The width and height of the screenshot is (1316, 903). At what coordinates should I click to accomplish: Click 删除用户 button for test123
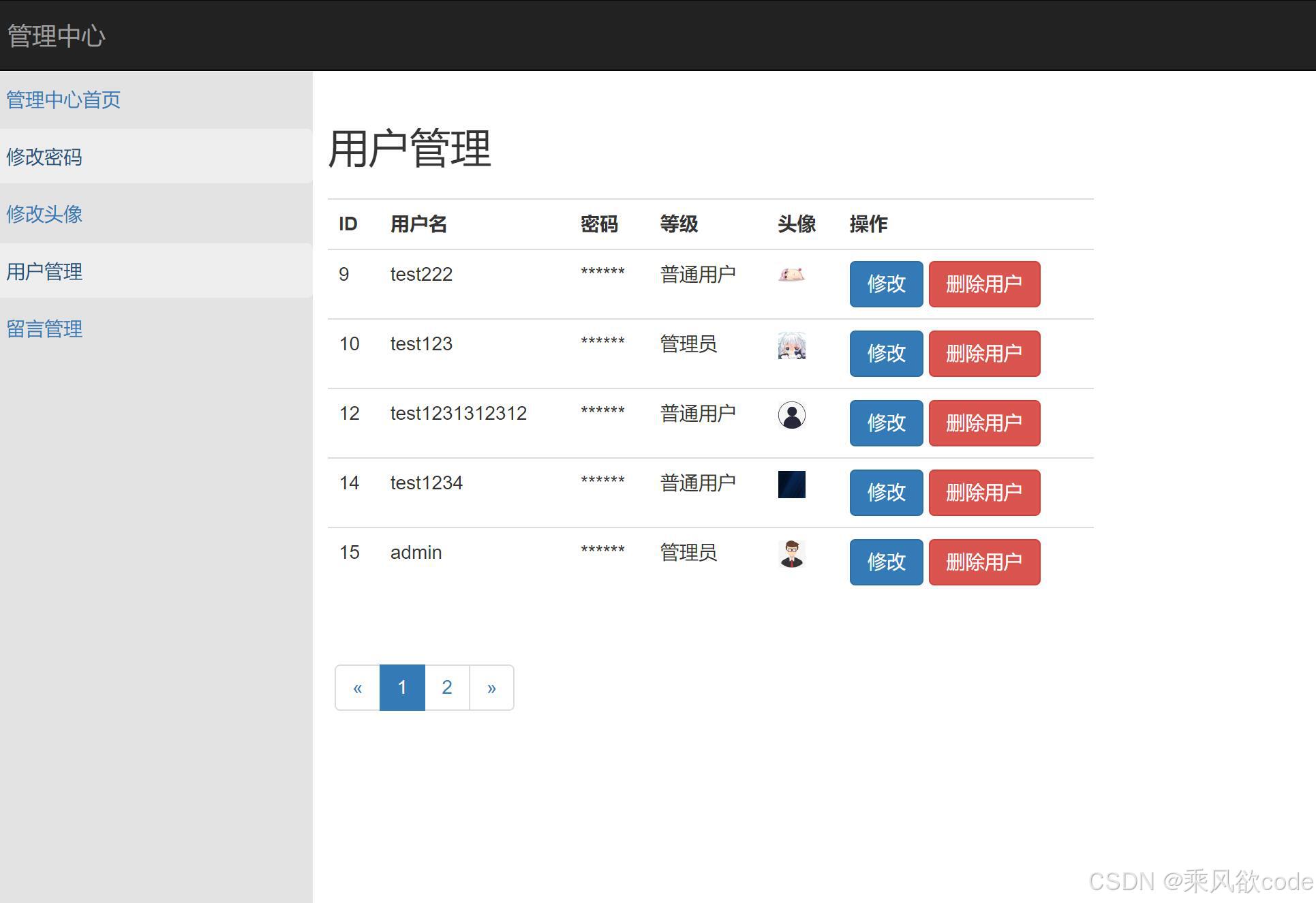click(x=983, y=354)
